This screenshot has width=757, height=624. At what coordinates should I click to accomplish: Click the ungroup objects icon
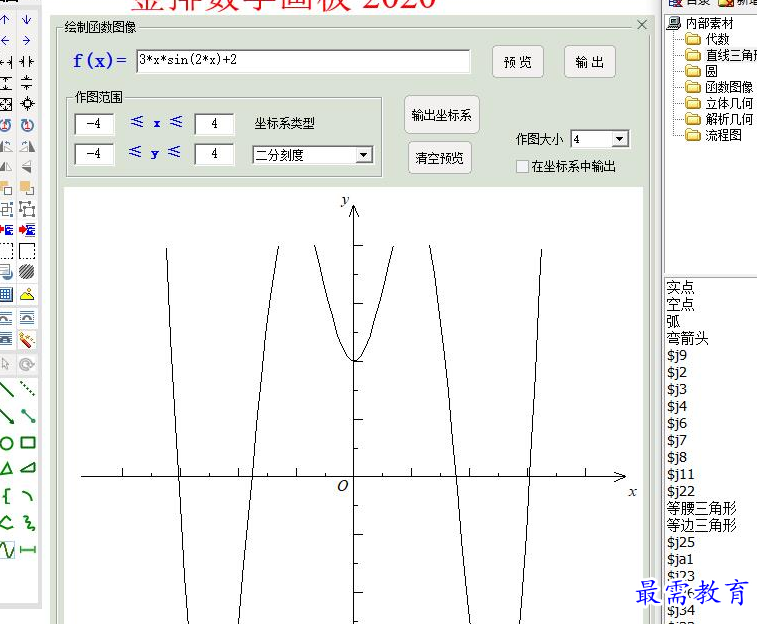pyautogui.click(x=27, y=209)
